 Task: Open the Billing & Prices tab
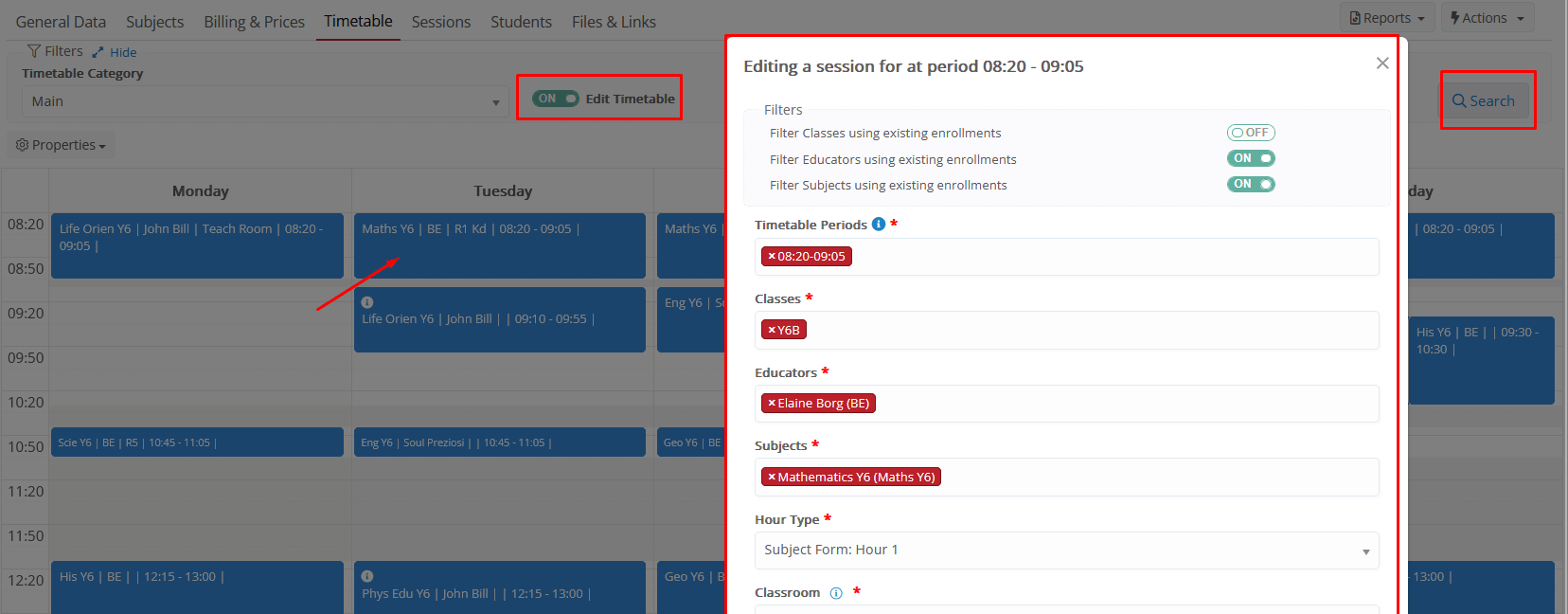(x=254, y=22)
